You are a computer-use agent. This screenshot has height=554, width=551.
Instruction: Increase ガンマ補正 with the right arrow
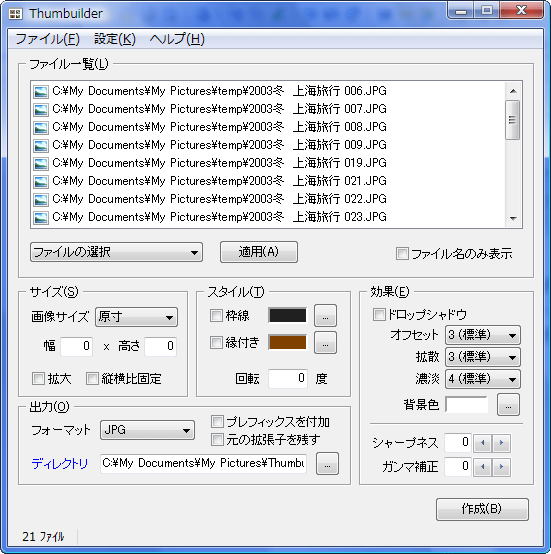501,467
